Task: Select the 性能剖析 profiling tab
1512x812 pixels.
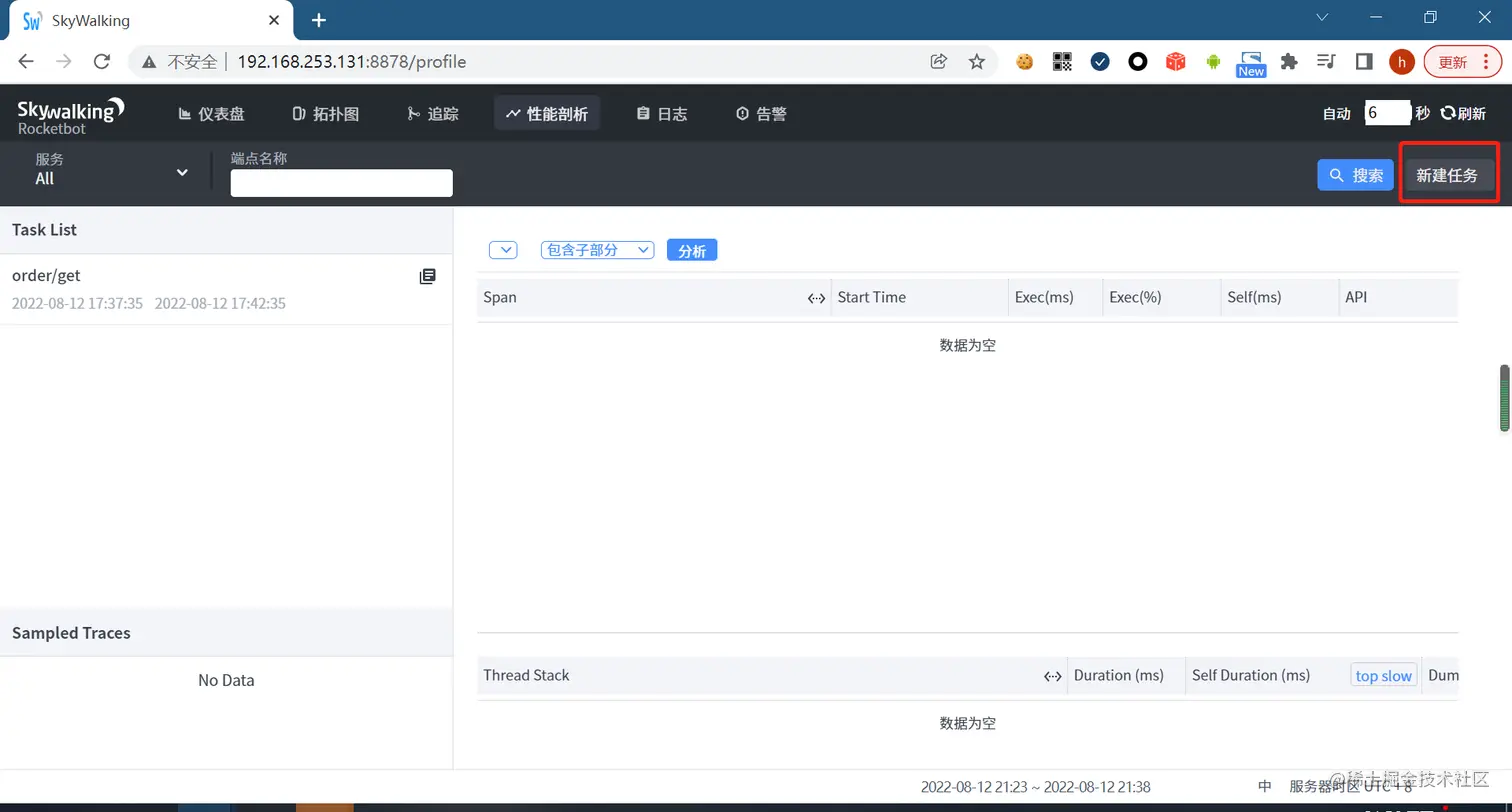Action: pos(547,113)
